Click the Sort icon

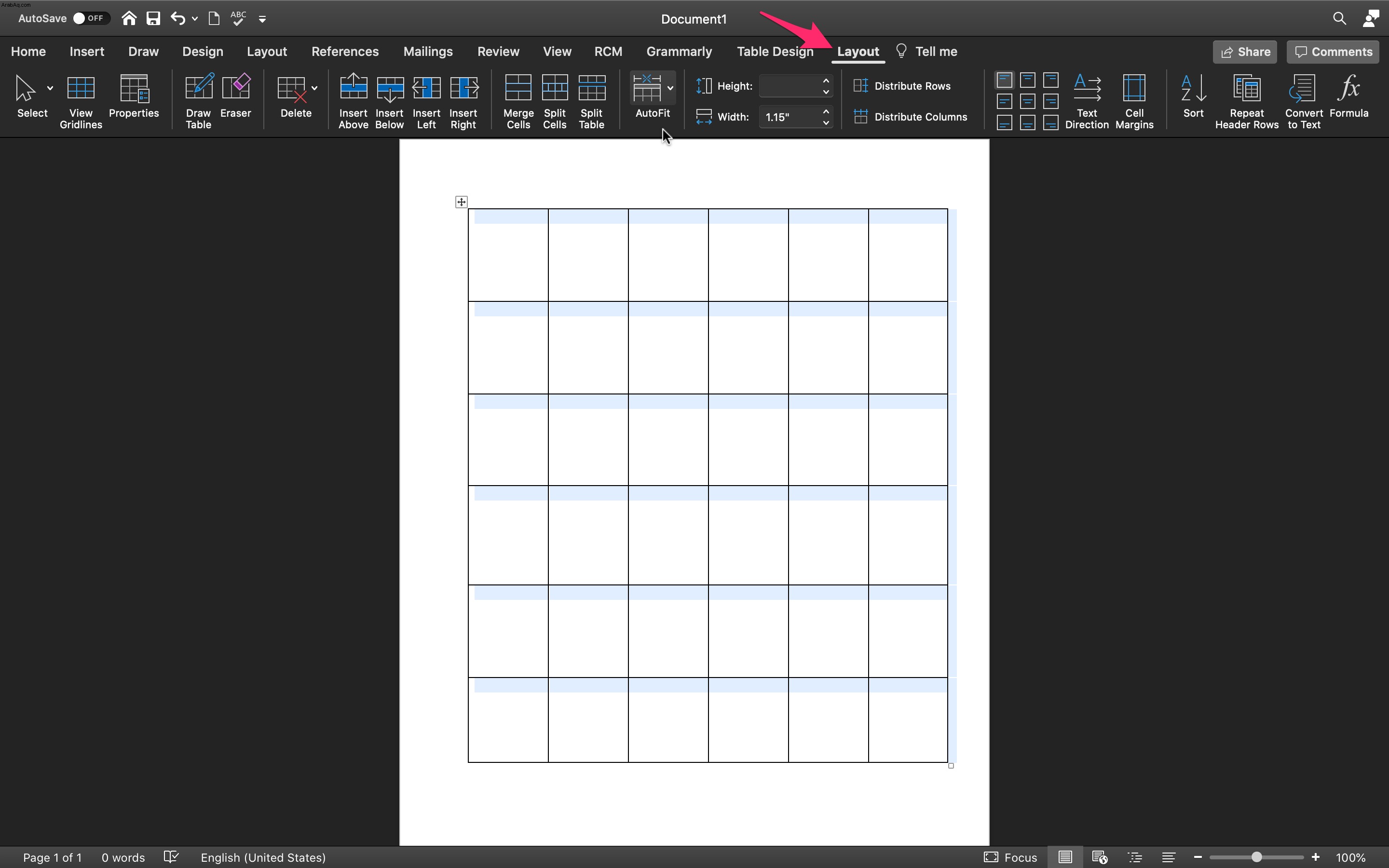(x=1193, y=87)
